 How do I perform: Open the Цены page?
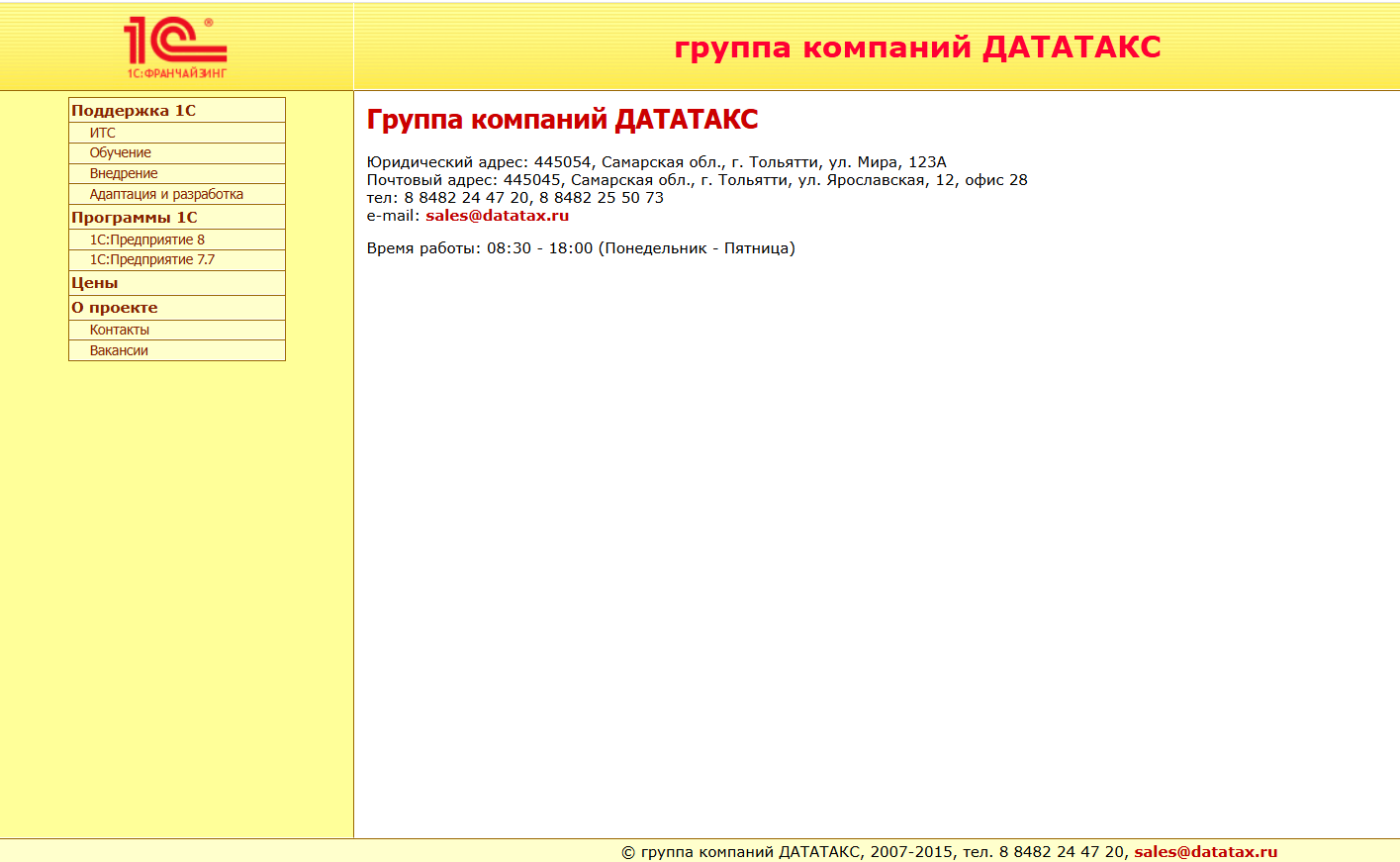(95, 283)
